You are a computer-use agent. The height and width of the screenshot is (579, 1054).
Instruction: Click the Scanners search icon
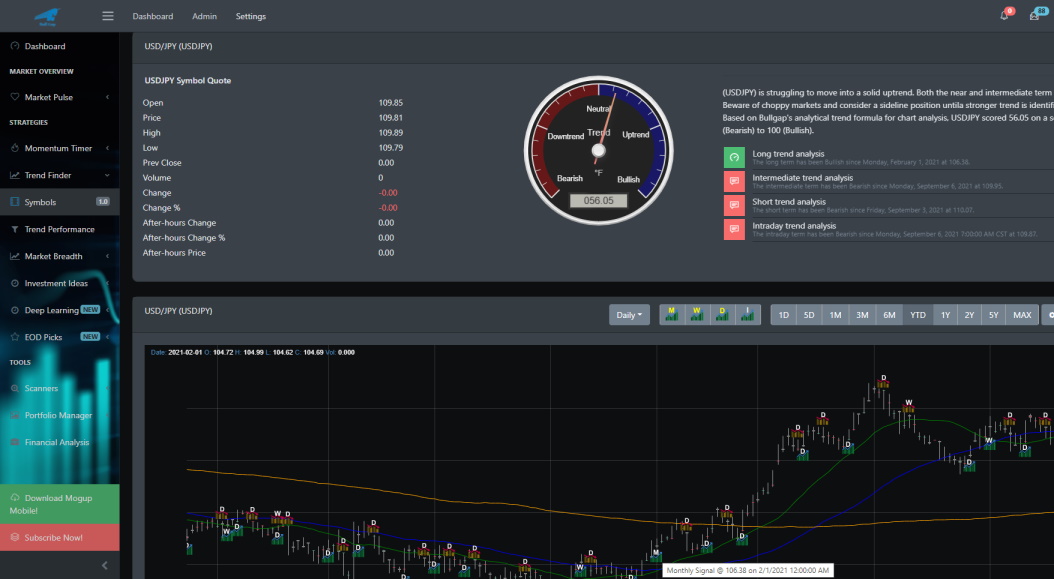(15, 388)
